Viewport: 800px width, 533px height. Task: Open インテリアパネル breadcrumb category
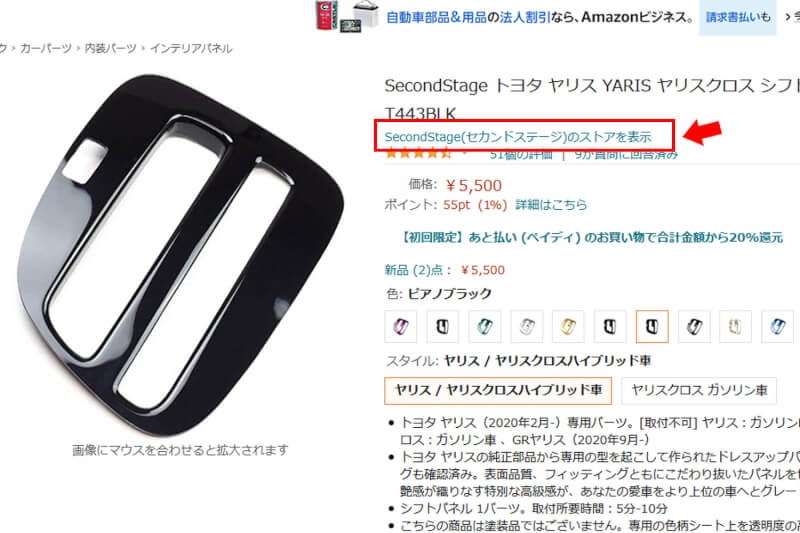coord(191,48)
